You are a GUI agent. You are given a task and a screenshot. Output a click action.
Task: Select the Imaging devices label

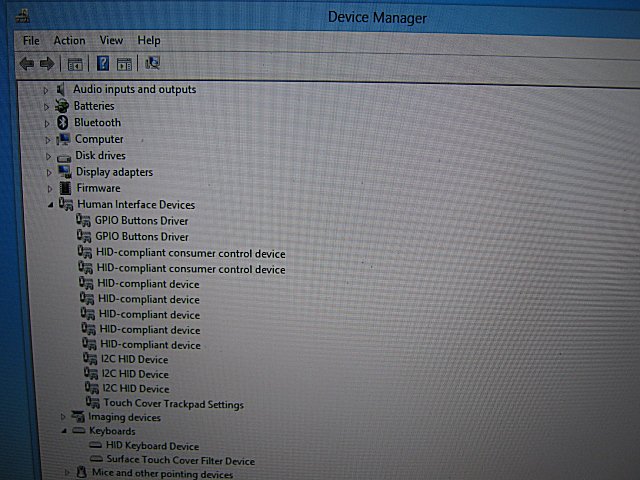pyautogui.click(x=124, y=417)
